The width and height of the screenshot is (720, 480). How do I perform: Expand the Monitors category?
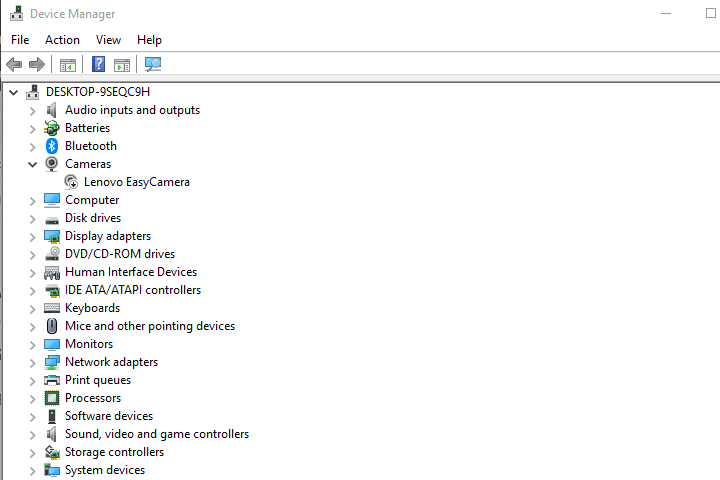(x=32, y=344)
